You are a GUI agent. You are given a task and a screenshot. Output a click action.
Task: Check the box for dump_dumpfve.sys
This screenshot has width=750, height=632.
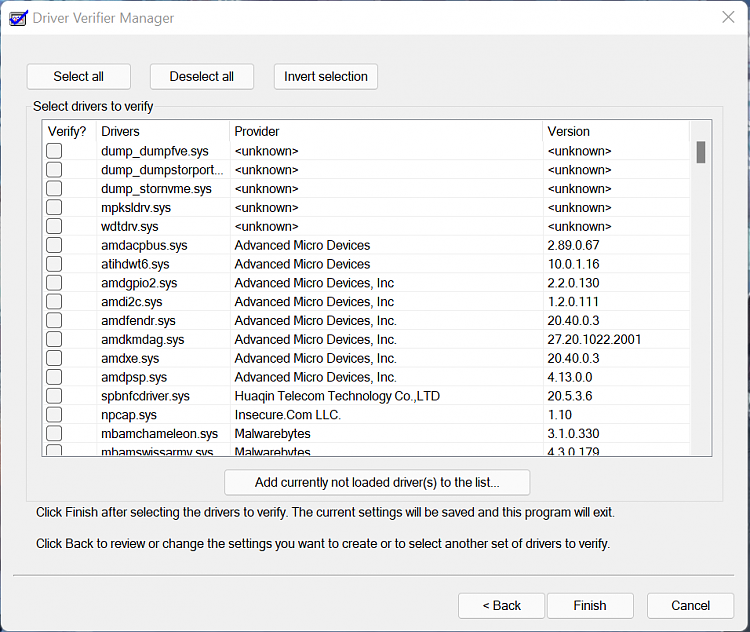pyautogui.click(x=54, y=151)
